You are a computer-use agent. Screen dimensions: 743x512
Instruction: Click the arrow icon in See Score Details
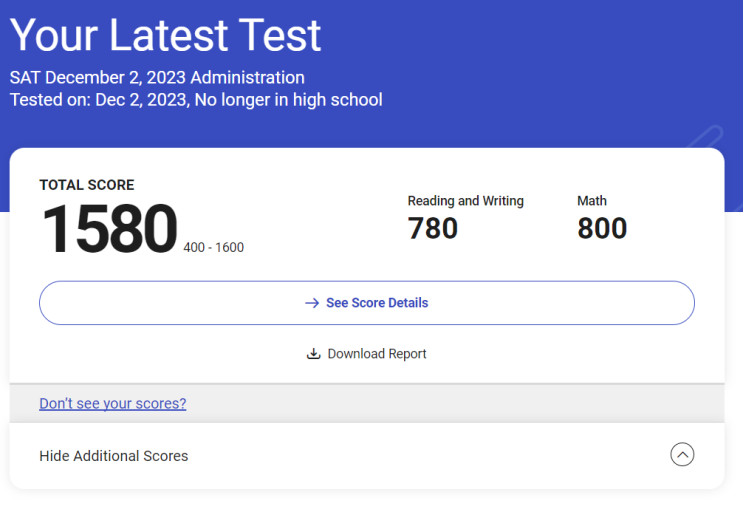[x=312, y=303]
